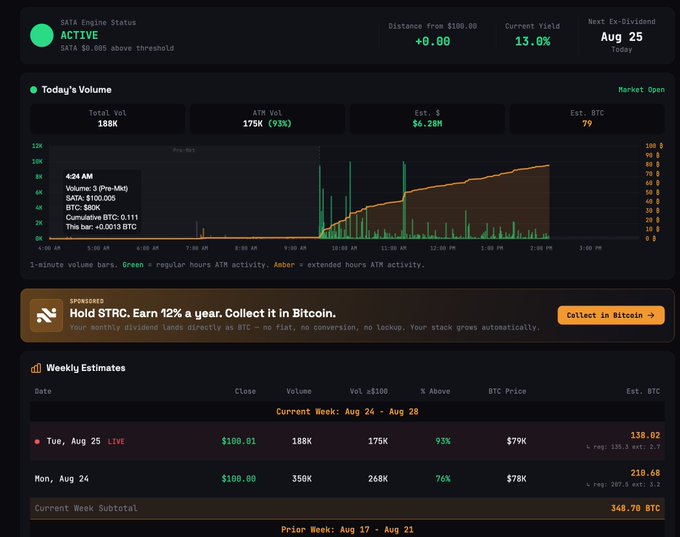The height and width of the screenshot is (537, 680).
Task: Click the Prior Week: Aug 17 - Aug 21 header
Action: pyautogui.click(x=347, y=530)
